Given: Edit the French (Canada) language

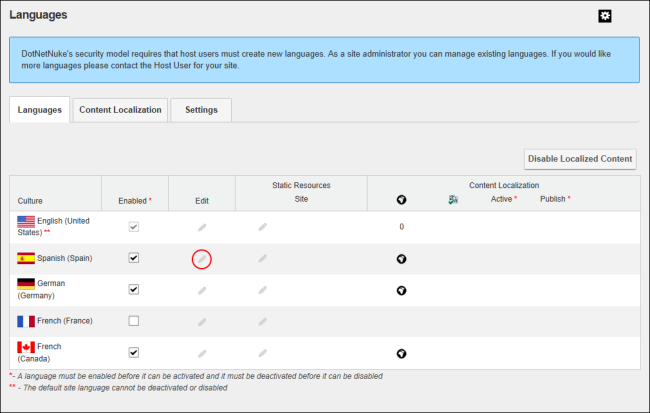Looking at the screenshot, I should (x=202, y=354).
